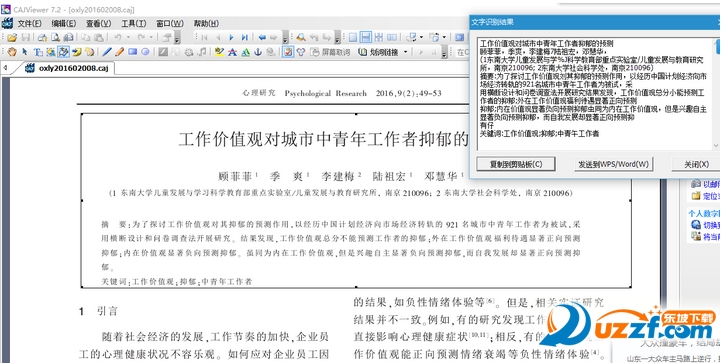Open the copy pages dropdown arrow
This screenshot has width=723, height=363.
(x=444, y=37)
